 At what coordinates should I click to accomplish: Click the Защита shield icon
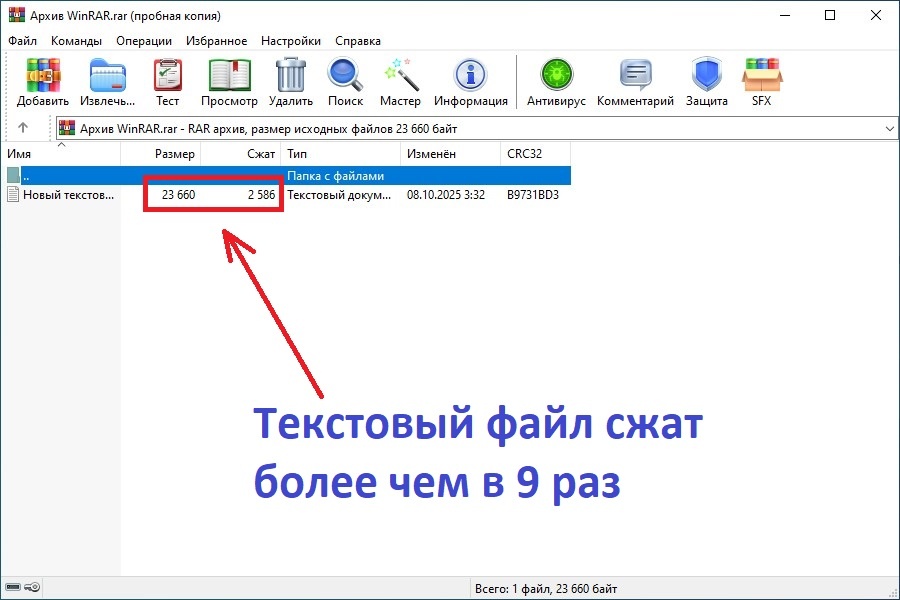point(707,75)
